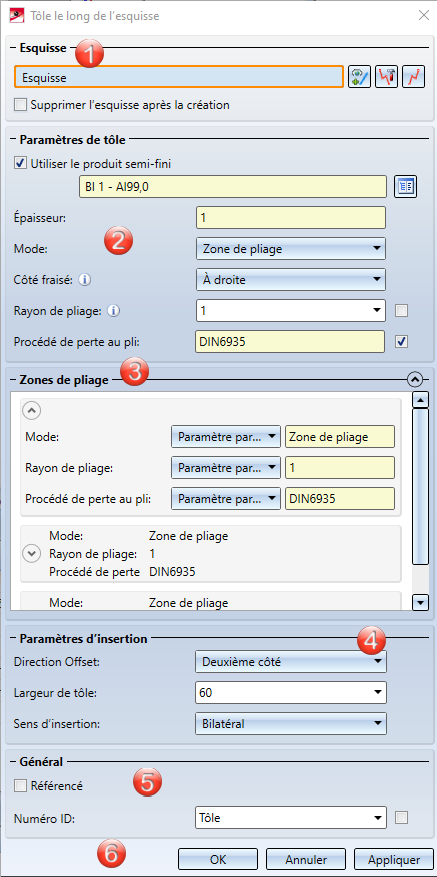Screen dimensions: 437x877
Task: Click info icon next to Rayon de pliage
Action: coord(114,310)
